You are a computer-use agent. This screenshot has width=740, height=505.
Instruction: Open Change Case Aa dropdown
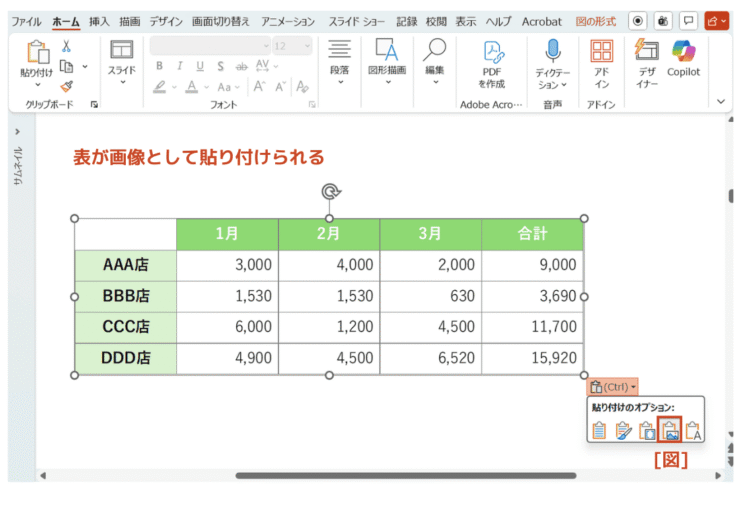click(228, 87)
